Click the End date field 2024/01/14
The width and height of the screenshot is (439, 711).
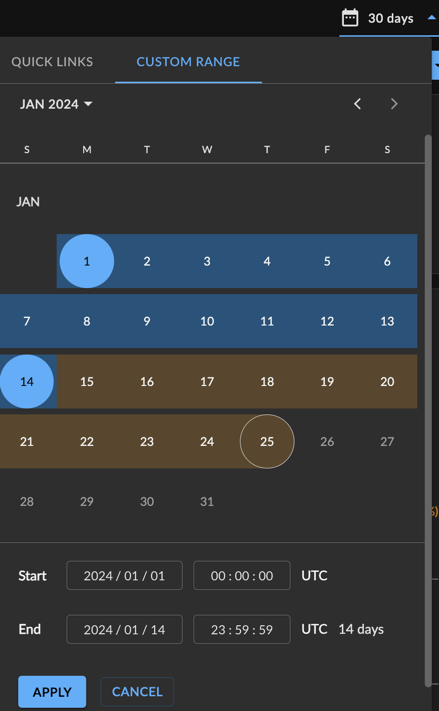pyautogui.click(x=125, y=629)
